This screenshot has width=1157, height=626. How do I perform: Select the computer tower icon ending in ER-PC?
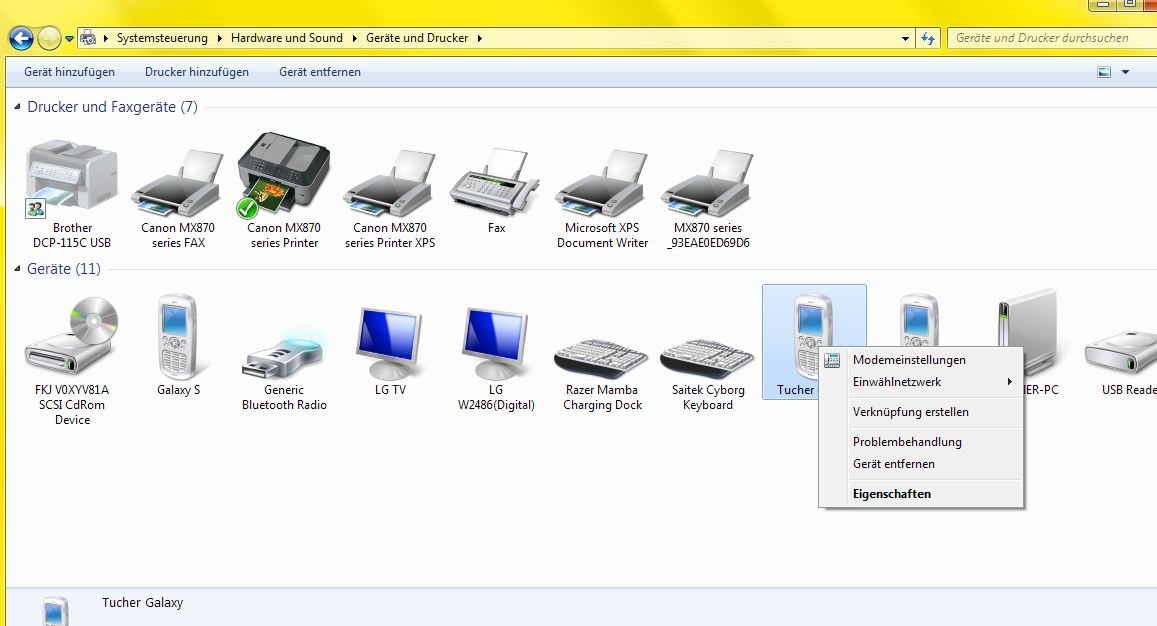coord(1028,319)
